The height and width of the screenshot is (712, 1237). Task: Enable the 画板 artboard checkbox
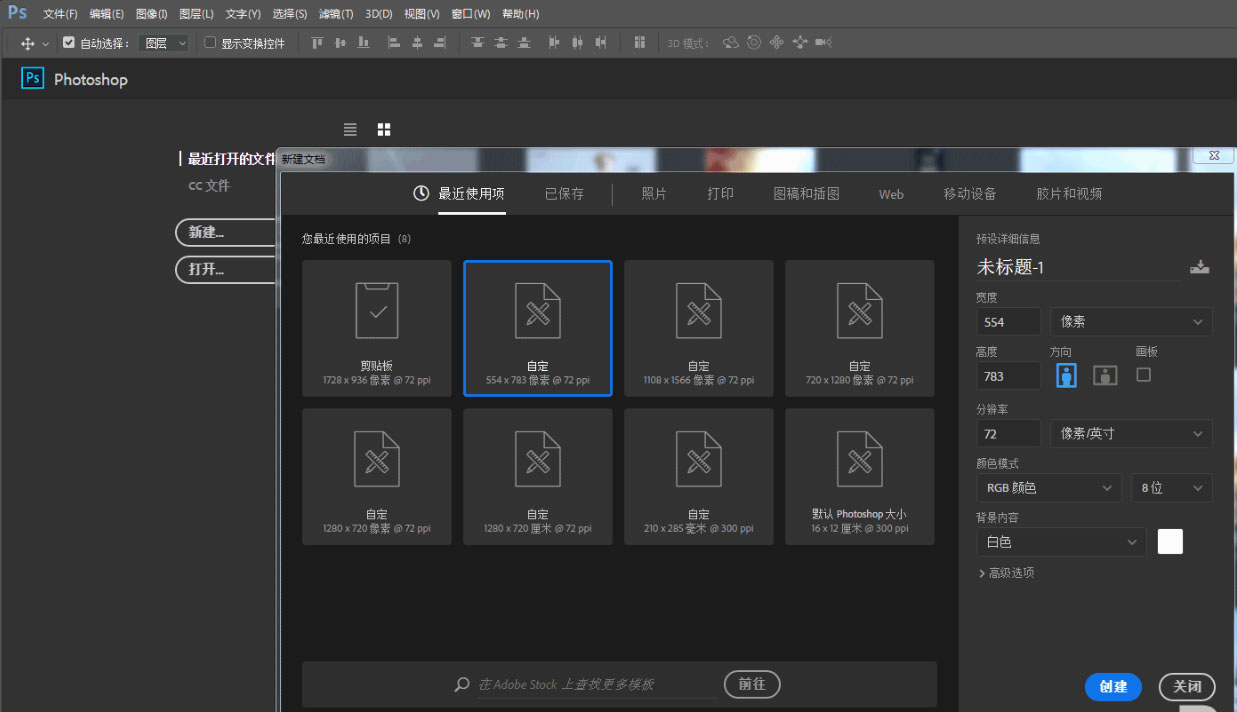click(1144, 375)
